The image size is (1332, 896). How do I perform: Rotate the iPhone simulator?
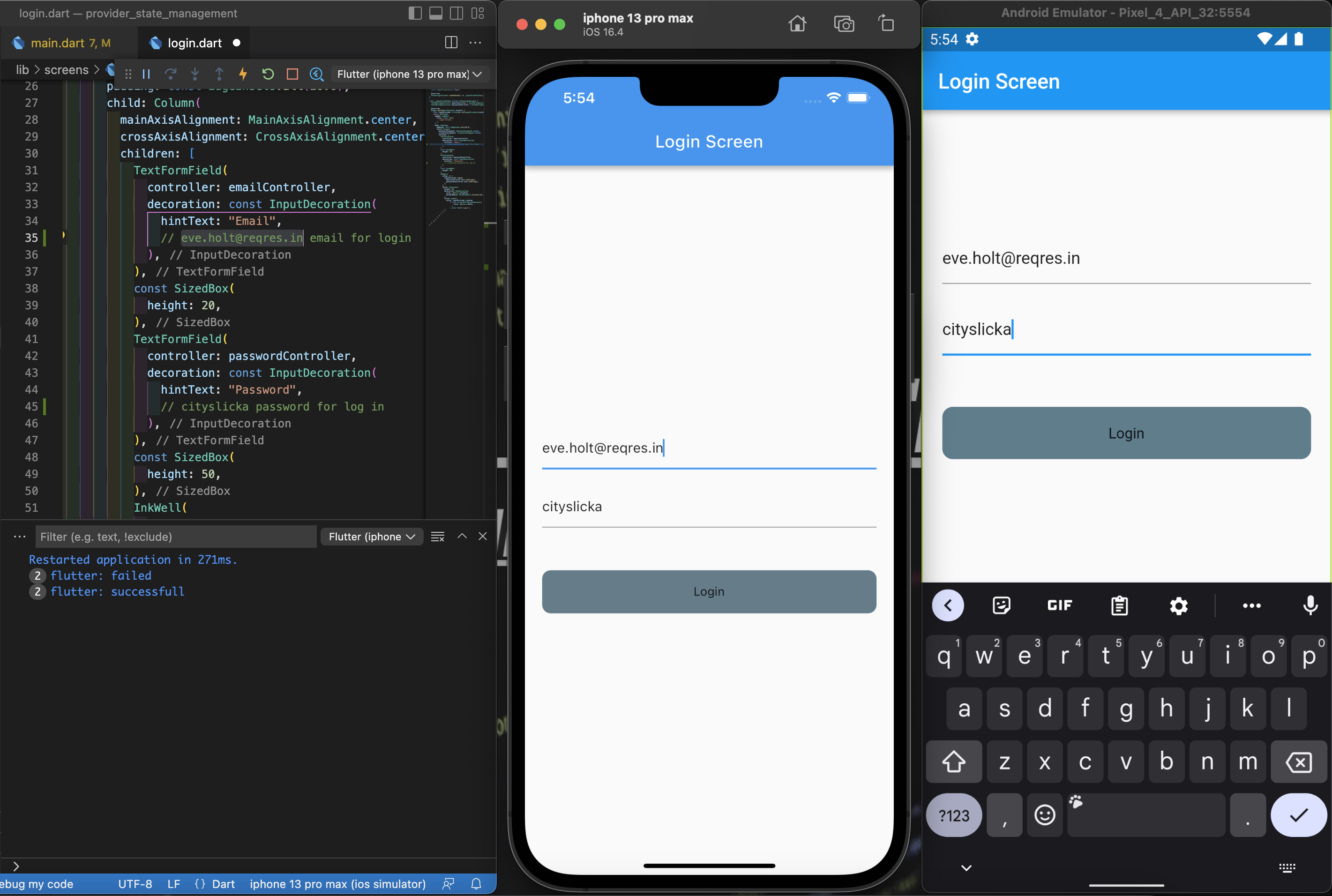tap(886, 24)
